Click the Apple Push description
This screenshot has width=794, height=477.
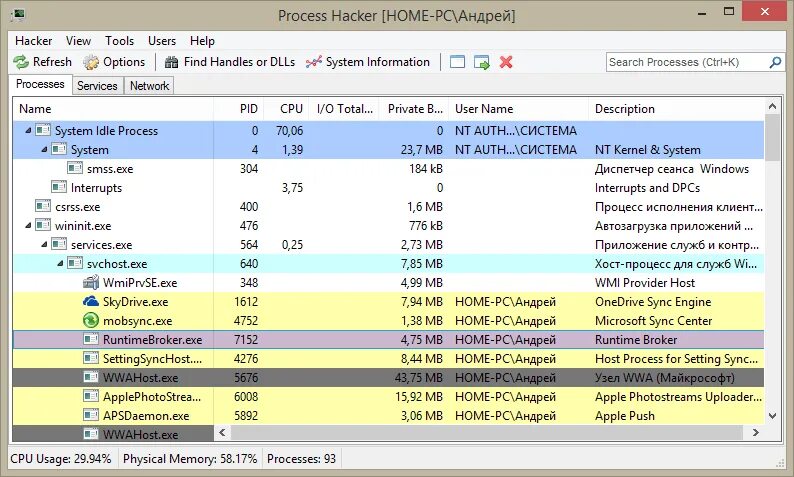pos(625,416)
